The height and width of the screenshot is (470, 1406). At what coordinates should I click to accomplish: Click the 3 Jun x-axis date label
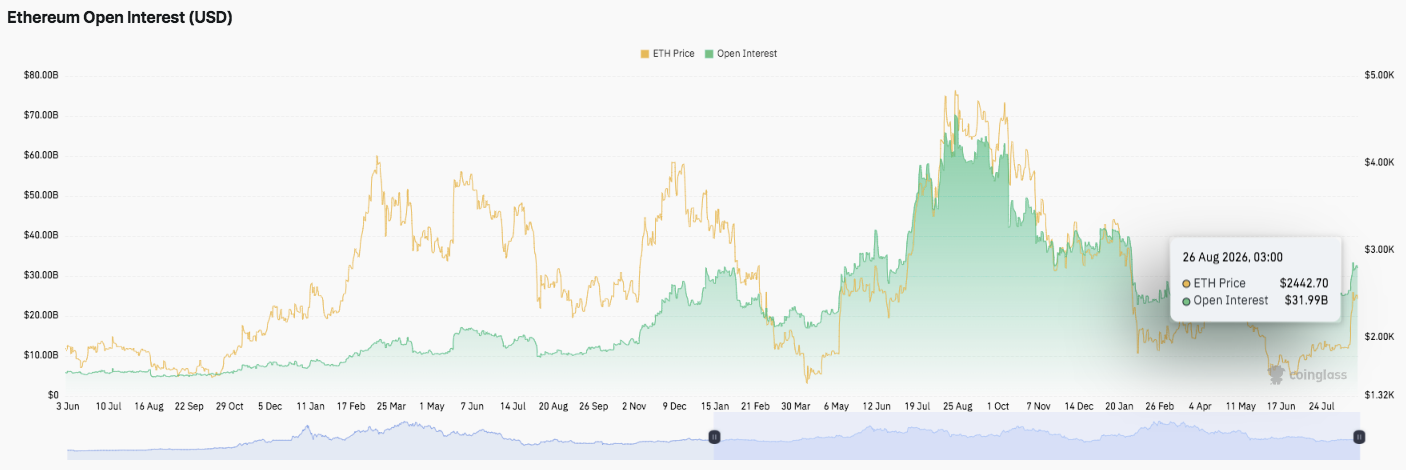(x=67, y=407)
